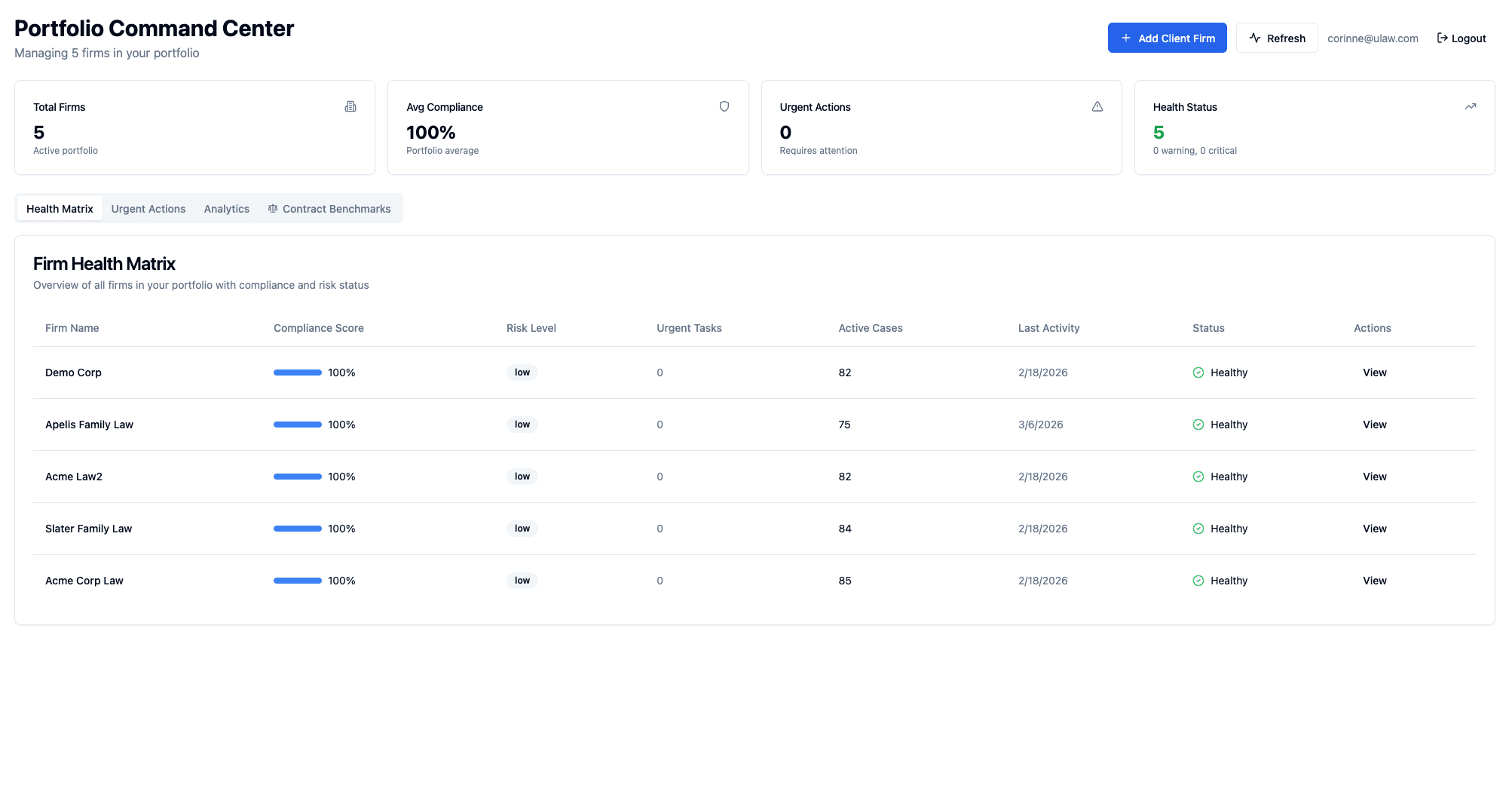Click the Health Matrix tab
The width and height of the screenshot is (1512, 791).
59,208
